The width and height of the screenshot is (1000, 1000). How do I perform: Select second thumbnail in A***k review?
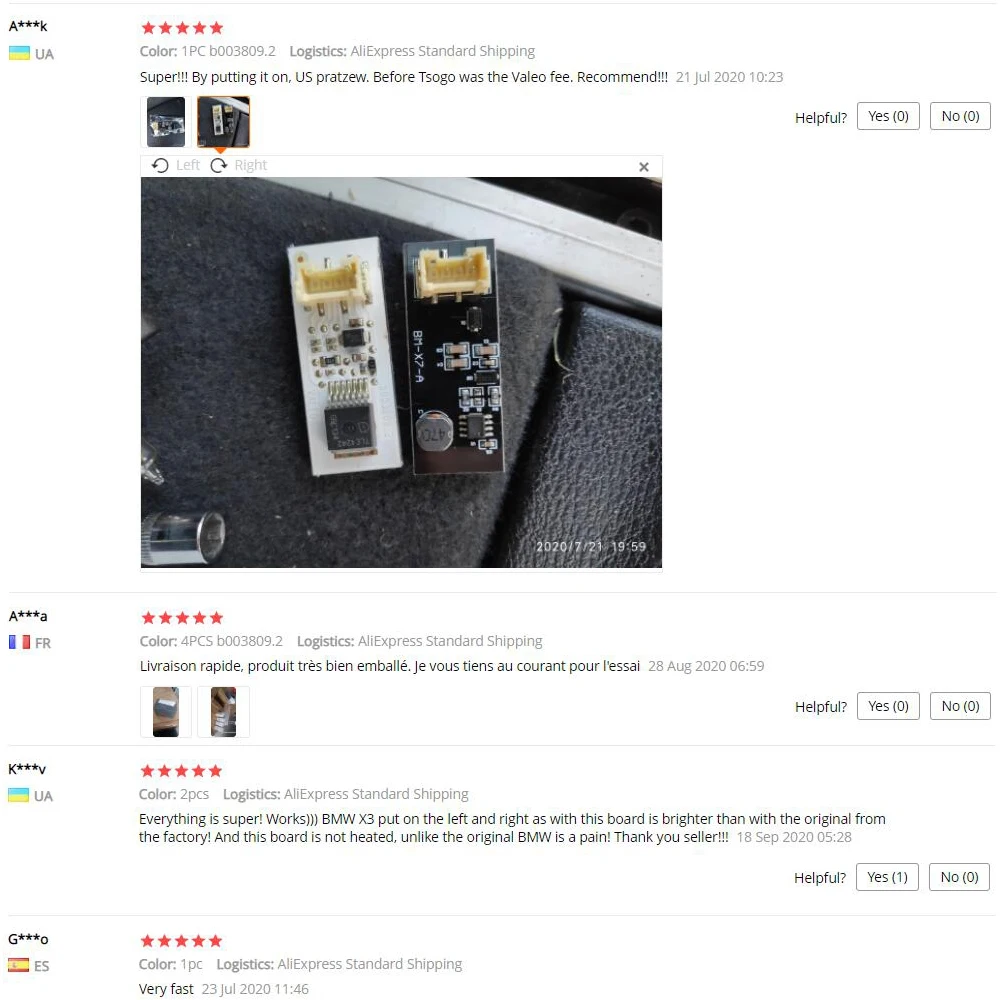coord(223,122)
